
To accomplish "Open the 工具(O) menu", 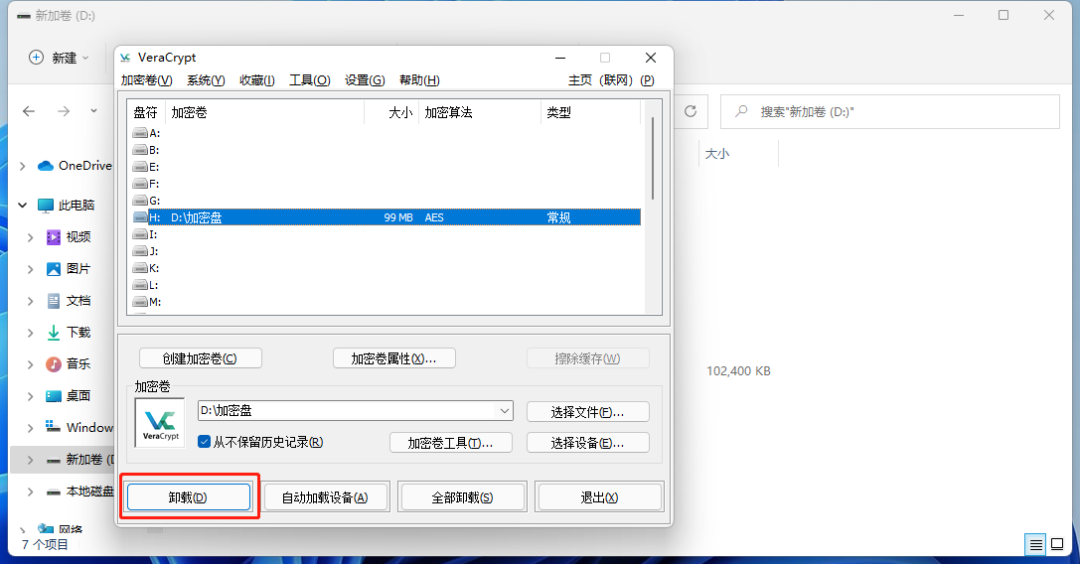I will (309, 81).
